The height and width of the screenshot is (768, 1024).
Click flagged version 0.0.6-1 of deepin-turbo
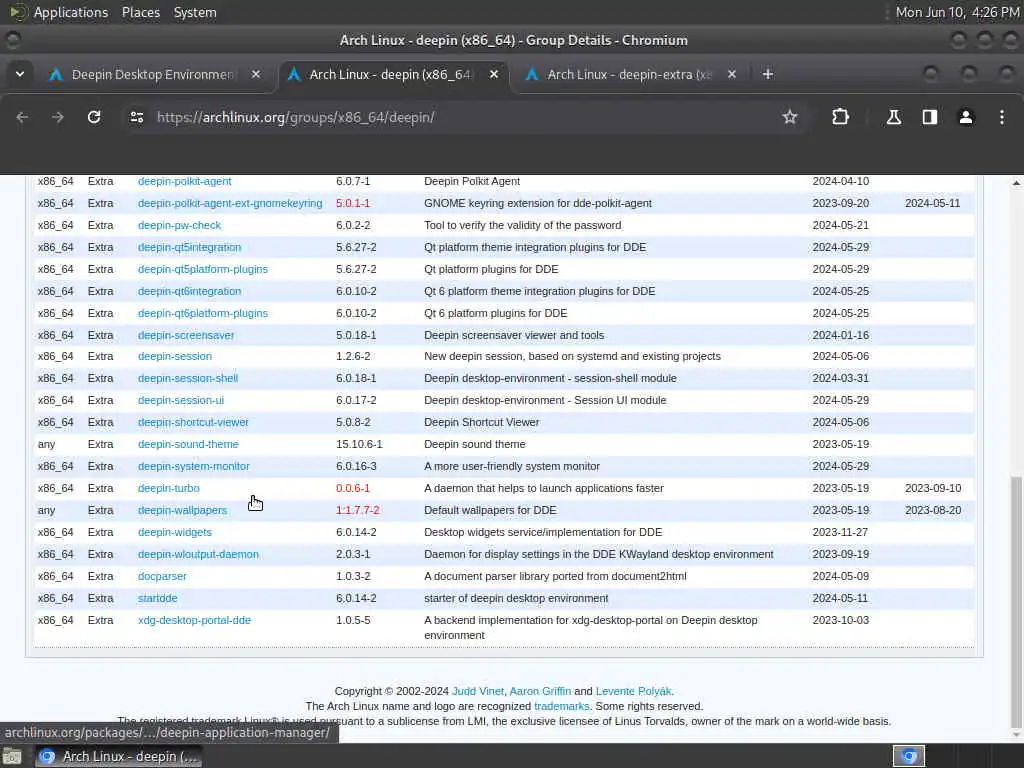(353, 488)
